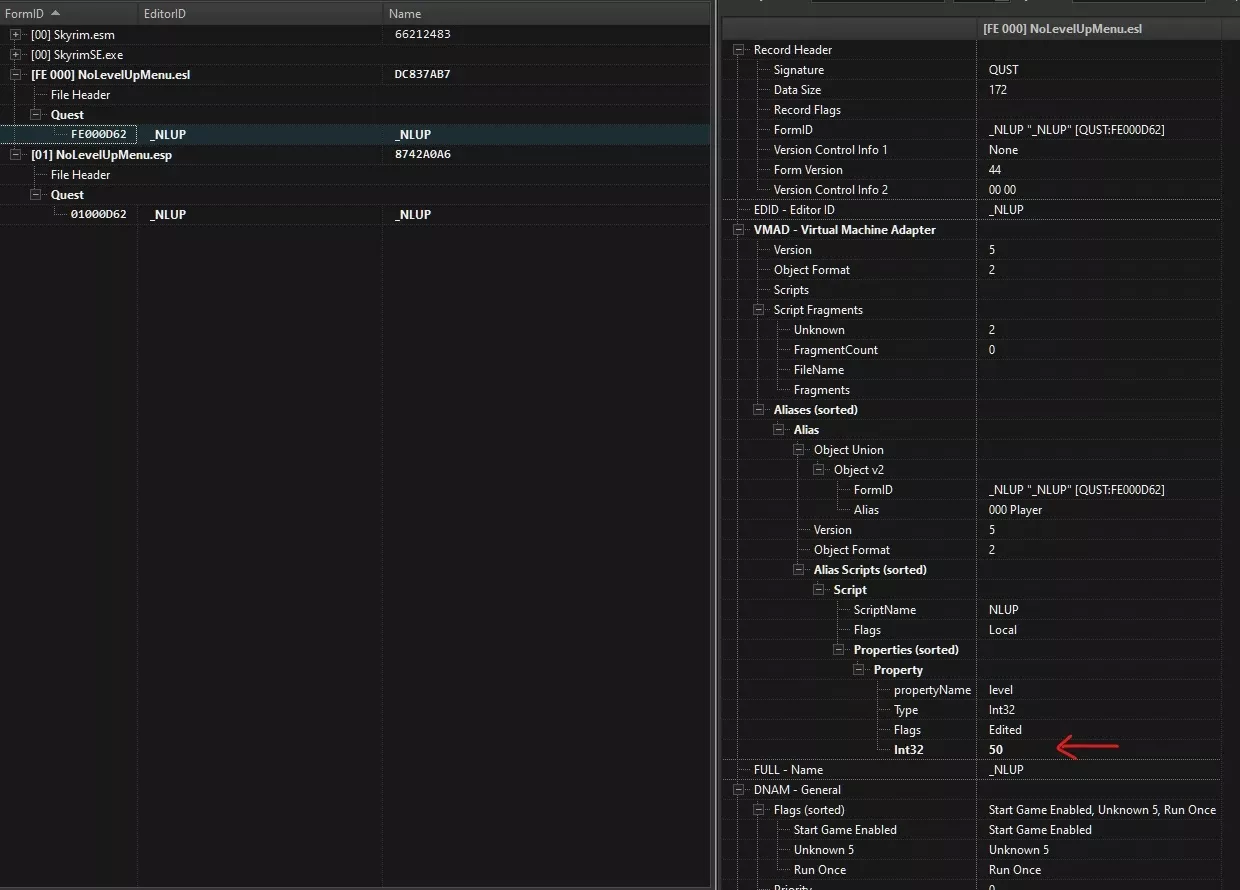This screenshot has width=1240, height=890.
Task: Select the FragmentCount row label
Action: point(836,350)
